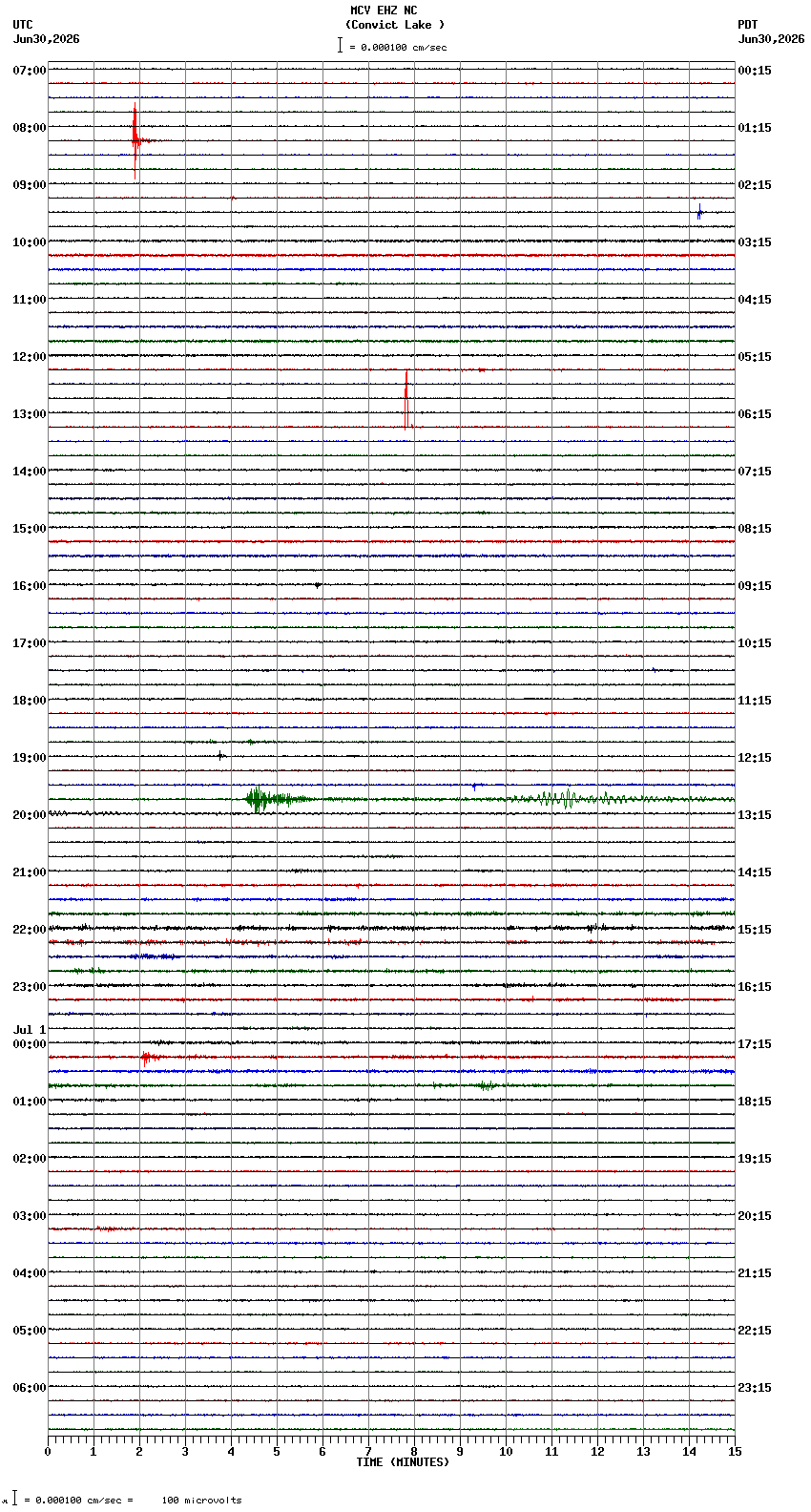Click the 'Jun30,2026' date under PDT
This screenshot has height=1512, width=811.
pyautogui.click(x=771, y=39)
